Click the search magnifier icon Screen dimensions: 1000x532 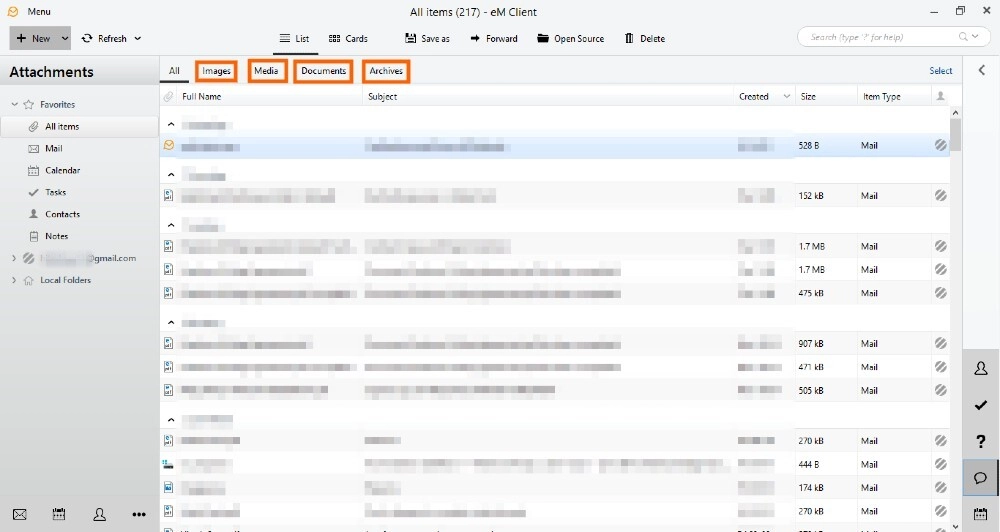point(963,37)
